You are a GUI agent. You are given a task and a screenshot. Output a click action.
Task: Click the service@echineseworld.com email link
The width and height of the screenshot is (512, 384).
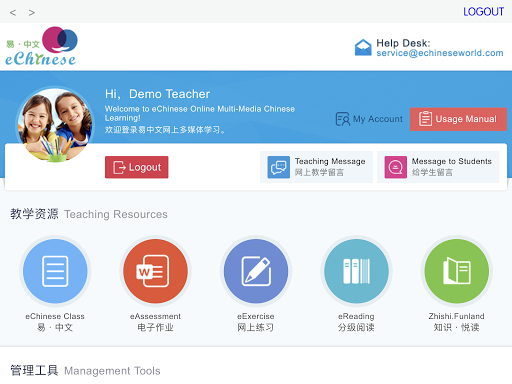(x=440, y=53)
